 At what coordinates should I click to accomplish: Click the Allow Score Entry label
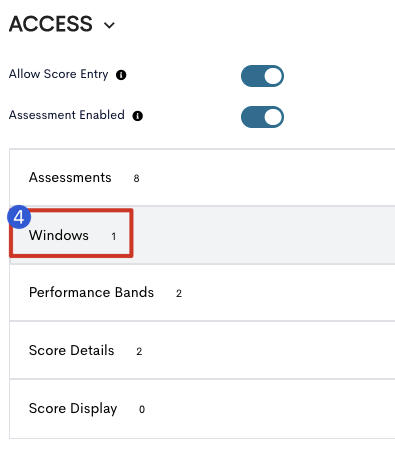coord(59,74)
